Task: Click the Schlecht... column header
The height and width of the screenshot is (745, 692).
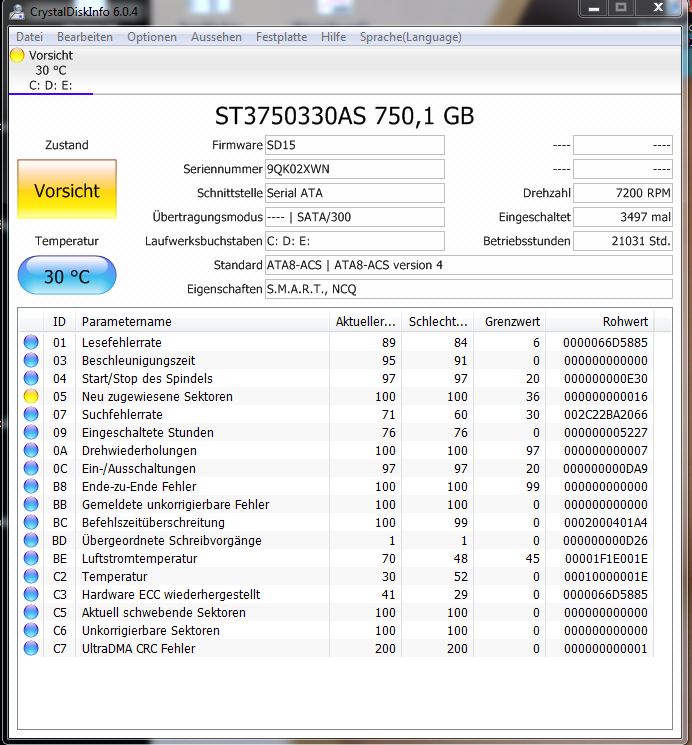Action: [438, 322]
